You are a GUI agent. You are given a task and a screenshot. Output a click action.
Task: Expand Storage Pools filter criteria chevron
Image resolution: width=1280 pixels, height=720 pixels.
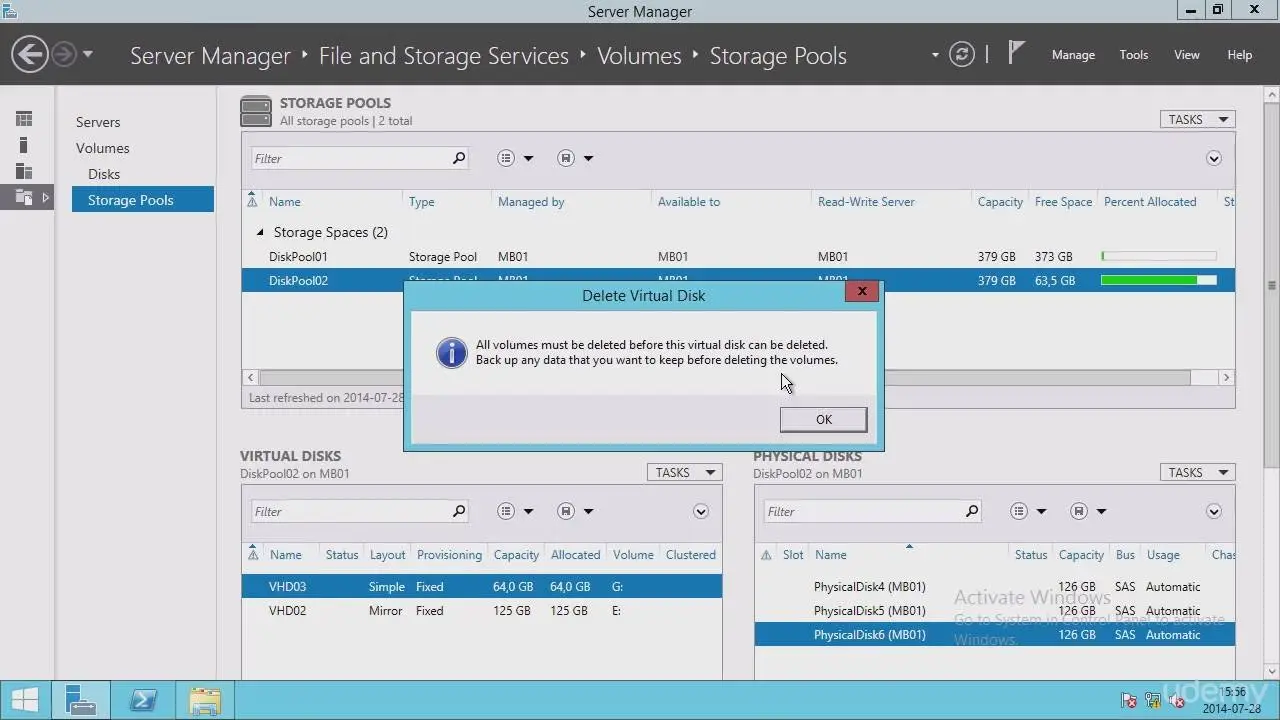pos(1213,158)
